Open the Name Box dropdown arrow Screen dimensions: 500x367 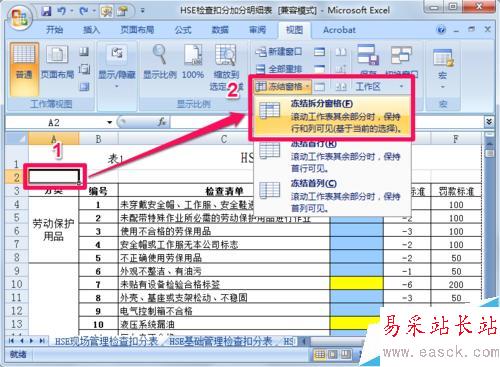(x=109, y=122)
